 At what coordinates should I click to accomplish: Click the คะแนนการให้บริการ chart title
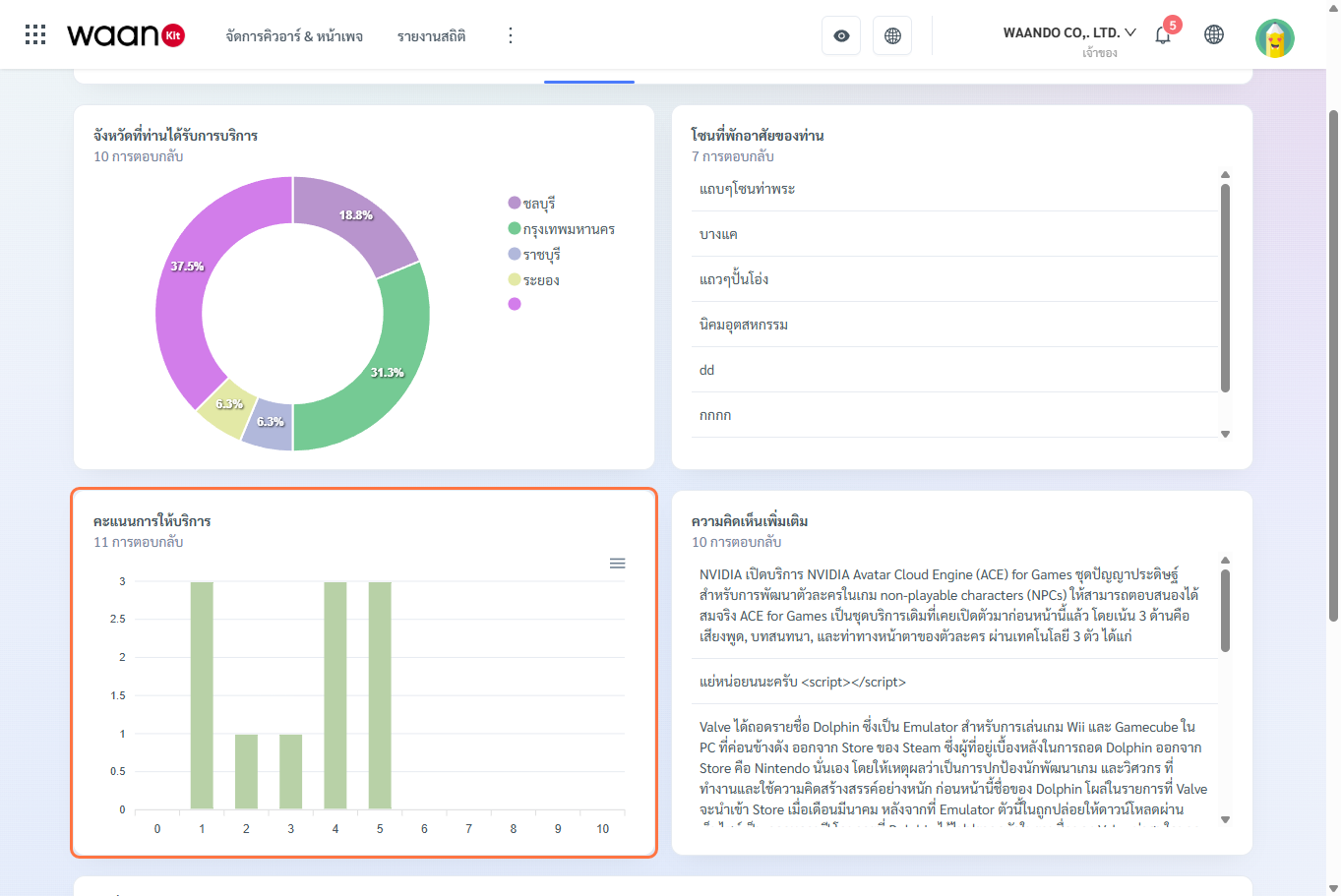pos(152,521)
